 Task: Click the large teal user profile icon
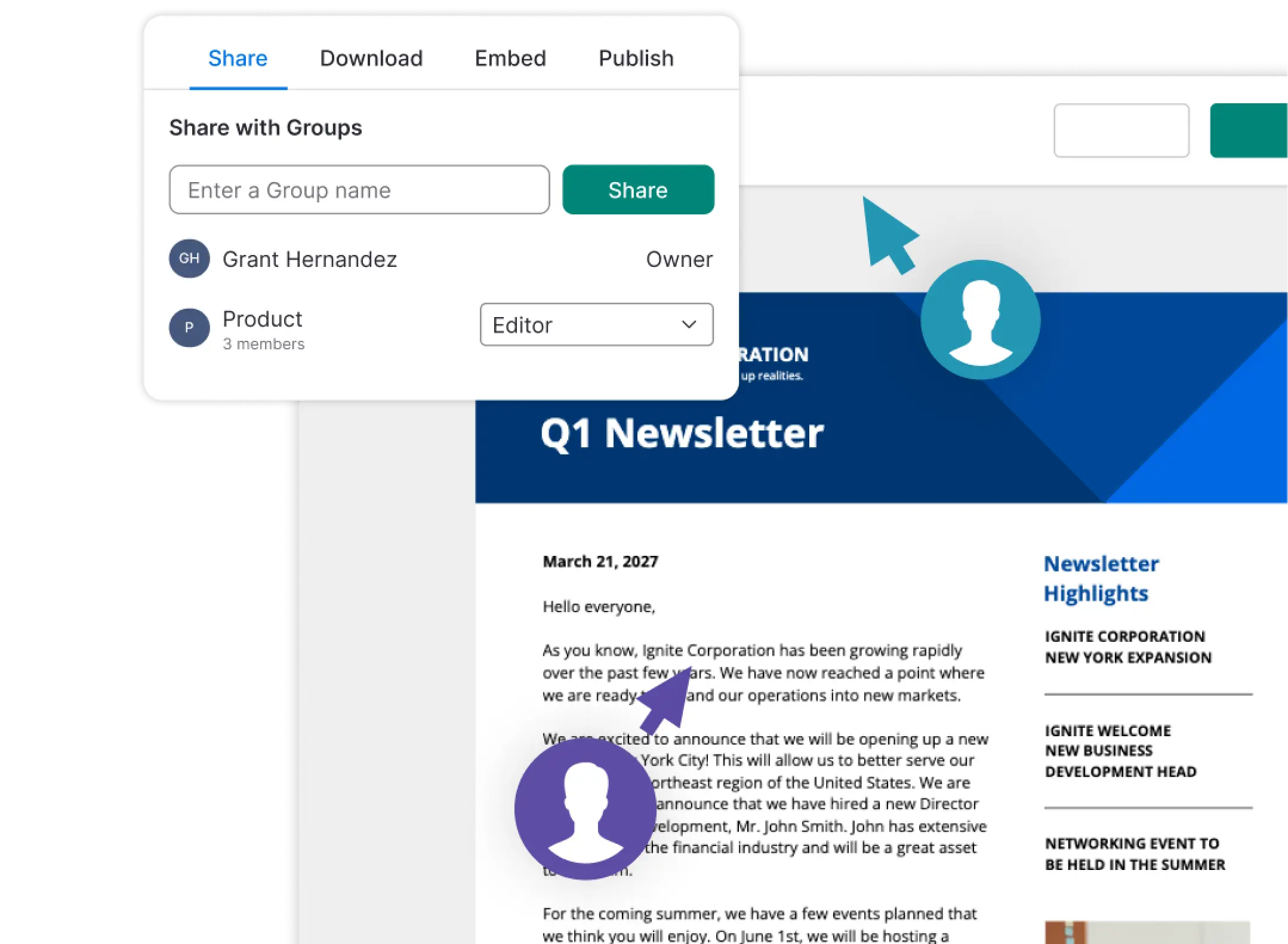[980, 319]
